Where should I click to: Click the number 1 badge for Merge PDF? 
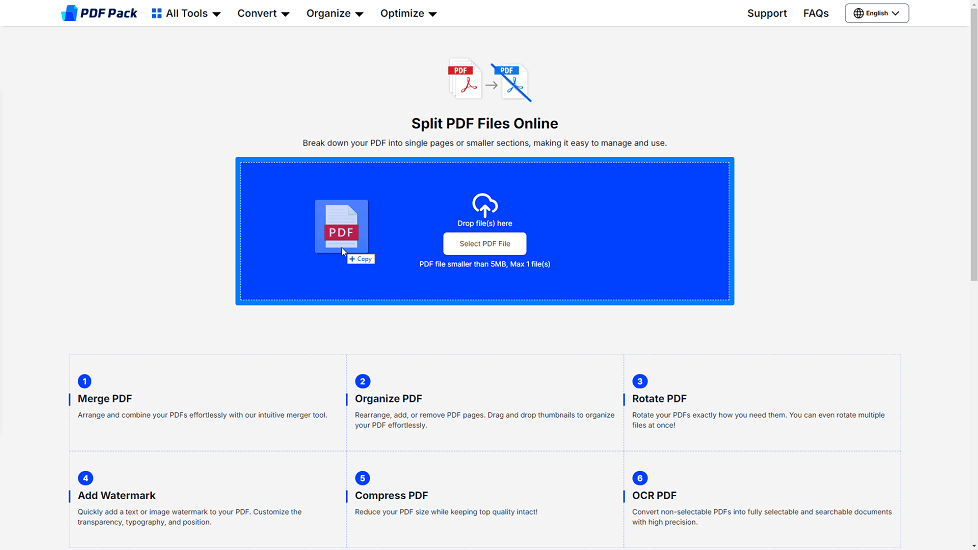coord(85,381)
